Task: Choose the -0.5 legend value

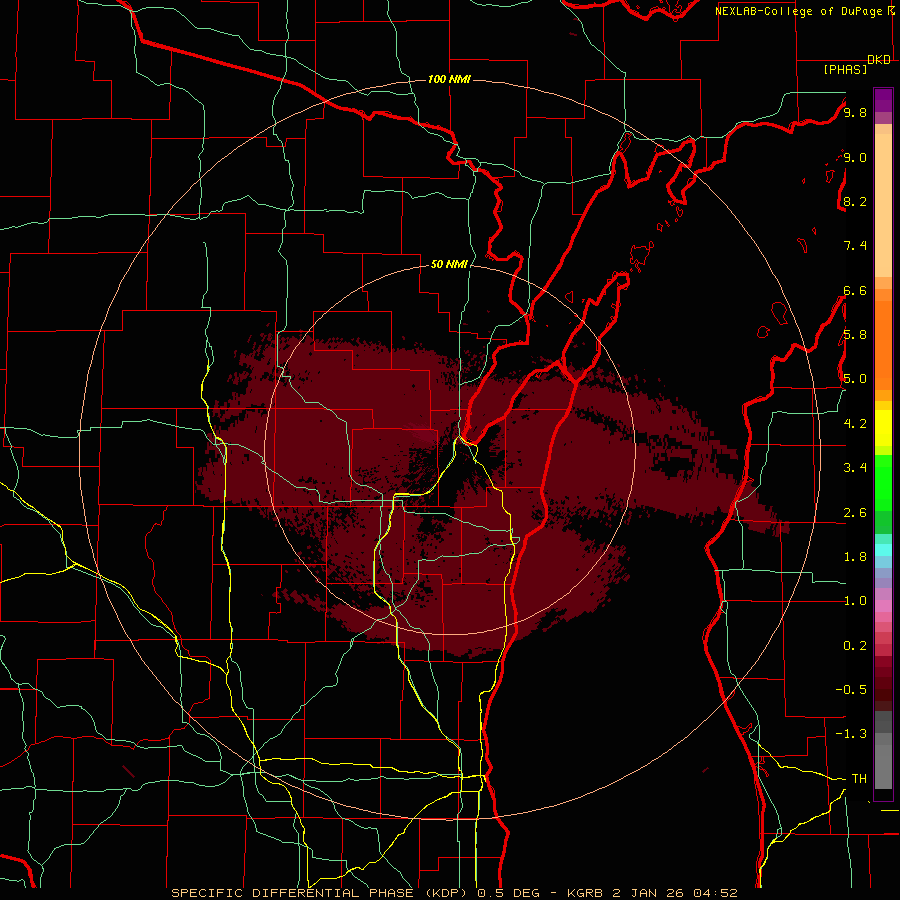Action: [851, 690]
